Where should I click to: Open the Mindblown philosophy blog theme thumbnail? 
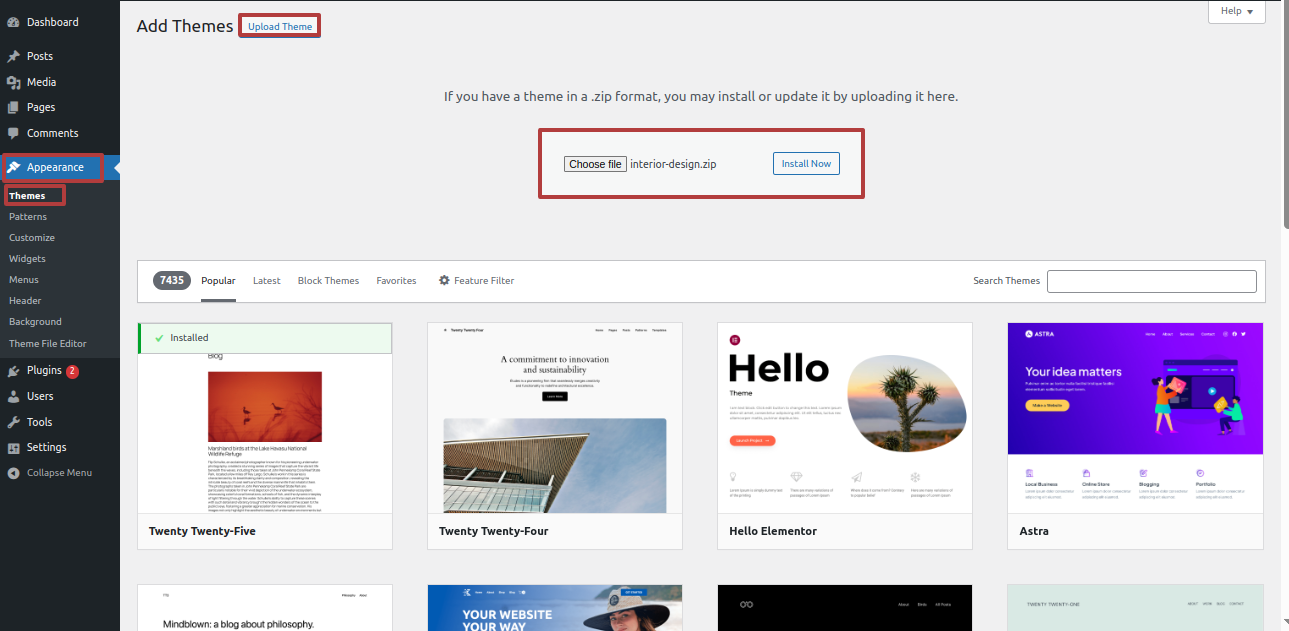tap(265, 608)
